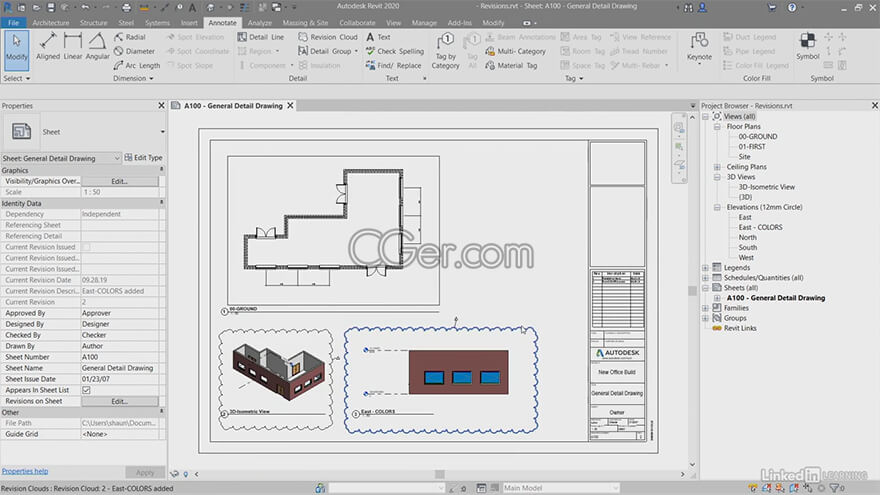The image size is (880, 495).
Task: Collapse the Views (all) tree node
Action: (x=705, y=116)
